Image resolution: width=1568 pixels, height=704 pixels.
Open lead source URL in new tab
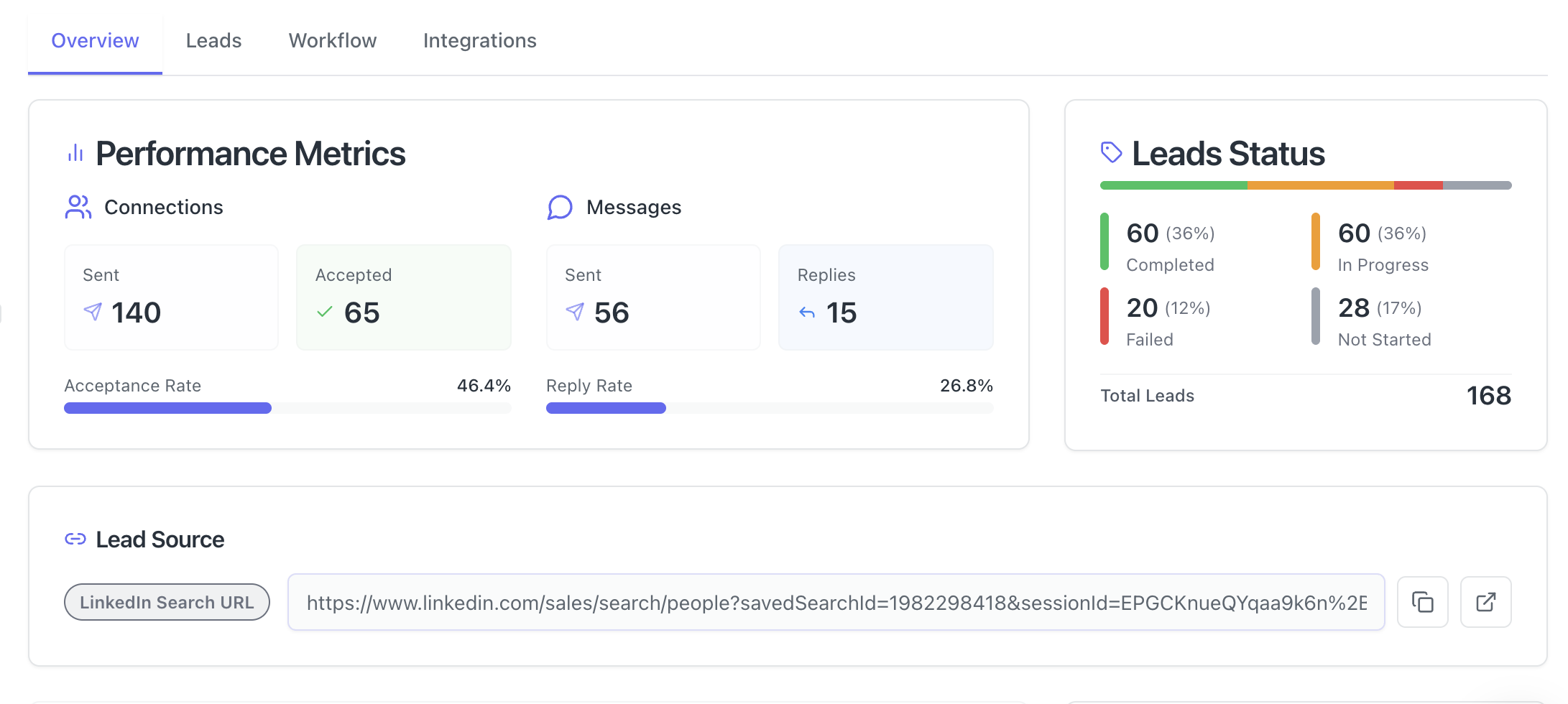(1485, 602)
